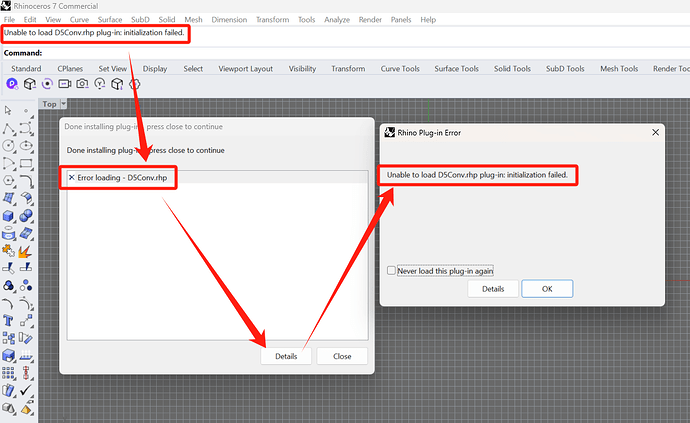Open the Help menu

(x=428, y=20)
